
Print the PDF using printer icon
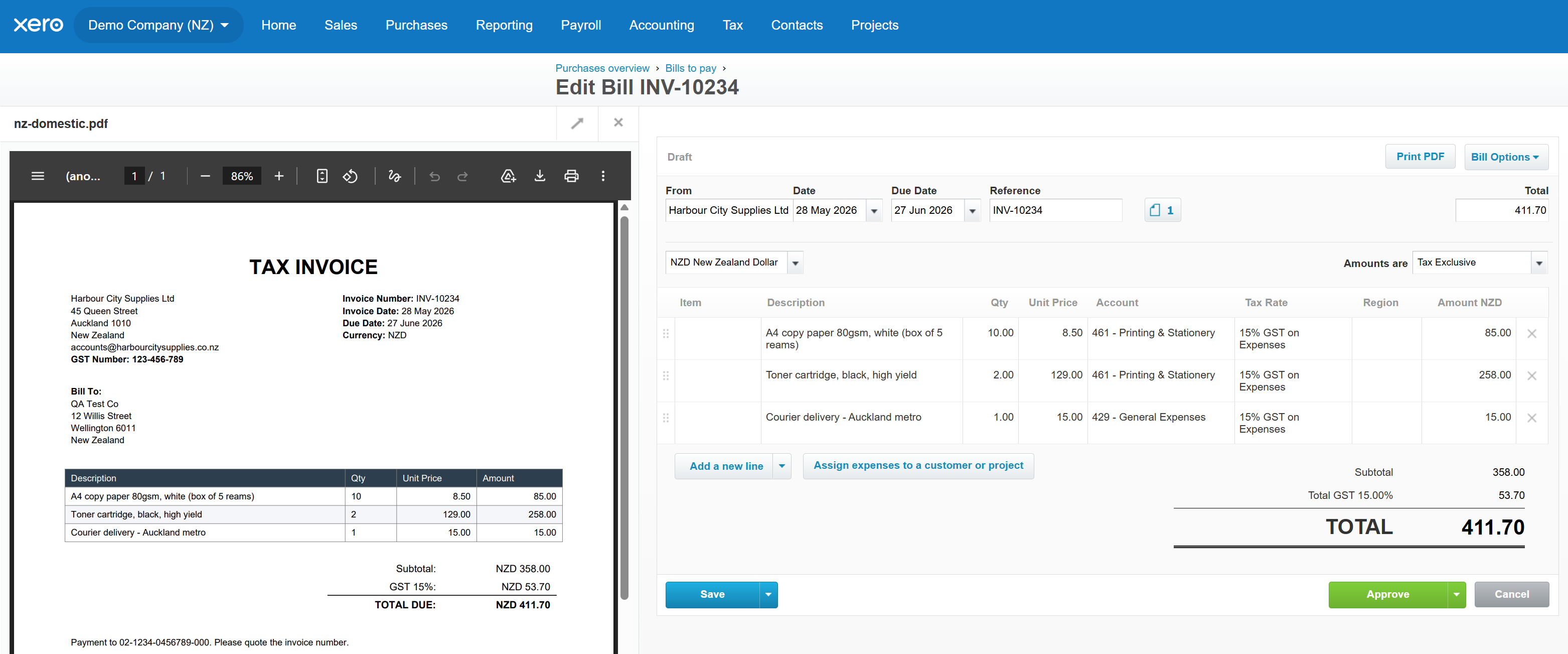click(571, 176)
